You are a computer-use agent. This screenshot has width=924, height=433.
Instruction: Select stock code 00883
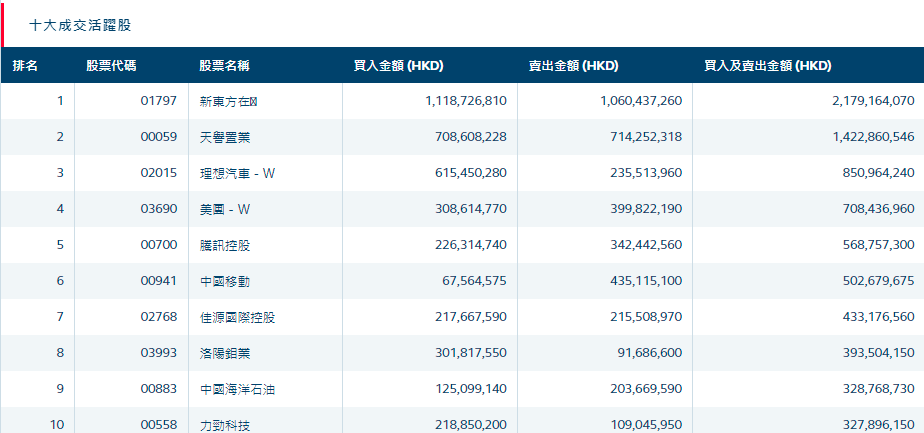point(159,389)
